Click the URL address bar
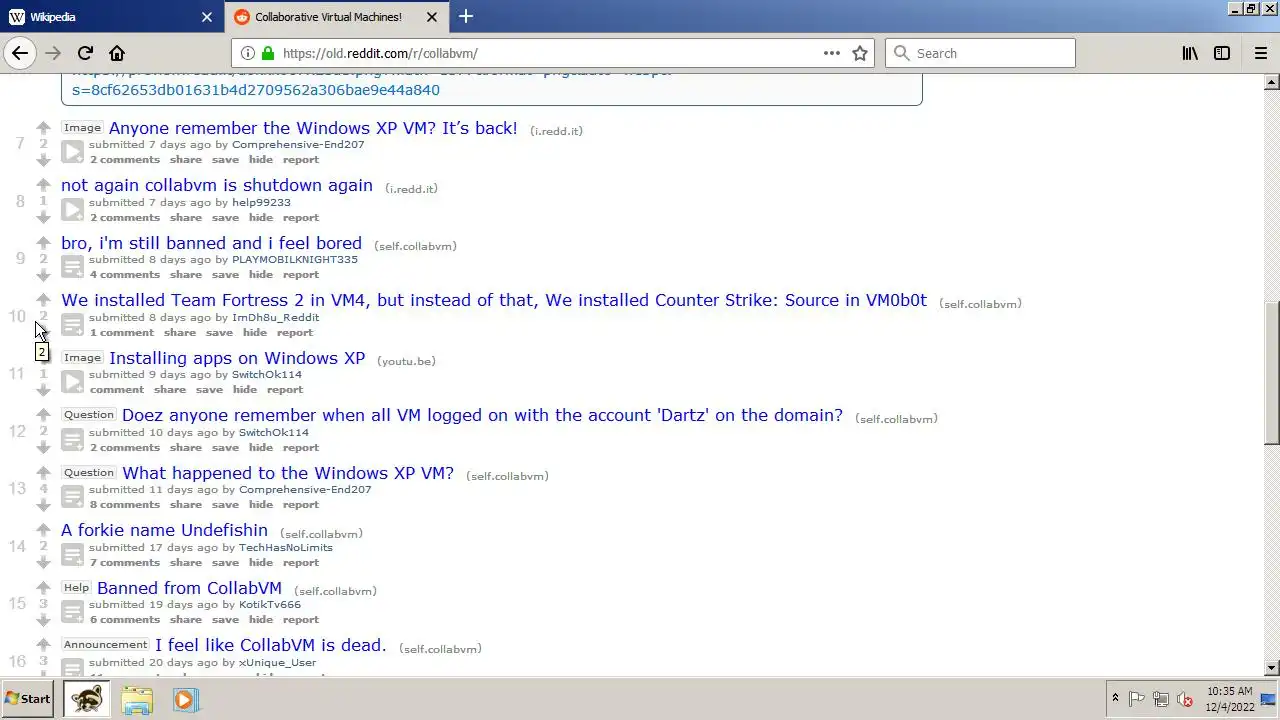This screenshot has height=720, width=1280. 553,53
